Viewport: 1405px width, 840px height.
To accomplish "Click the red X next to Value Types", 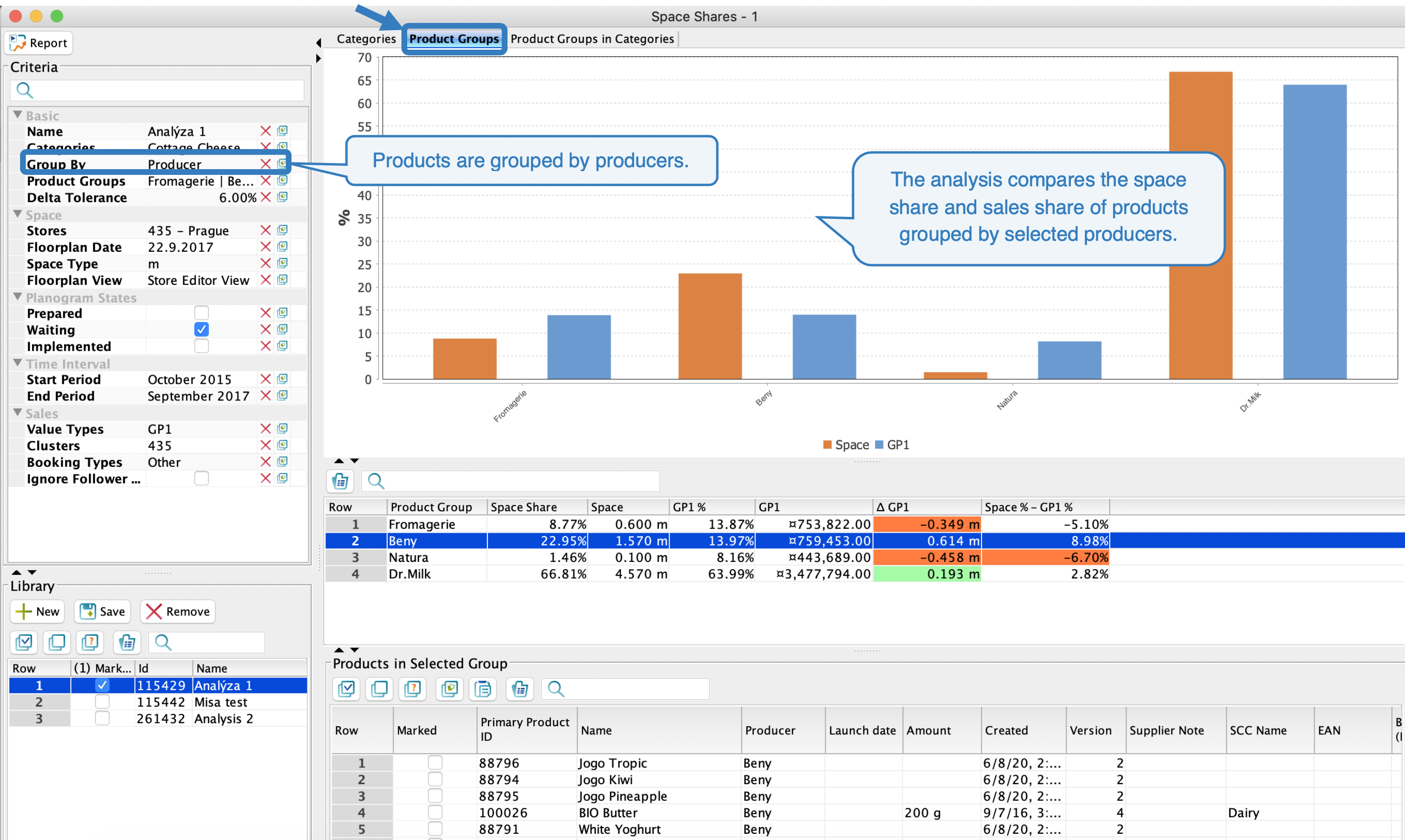I will coord(266,429).
